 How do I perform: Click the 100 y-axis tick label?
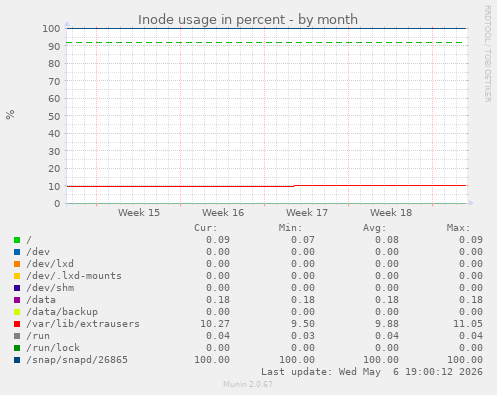pos(51,29)
